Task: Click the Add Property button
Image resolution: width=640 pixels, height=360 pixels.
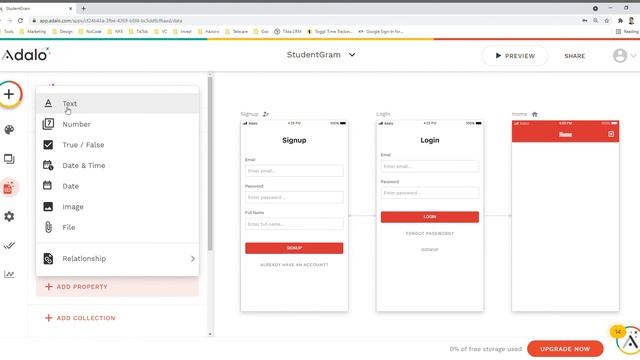Action: tap(118, 287)
